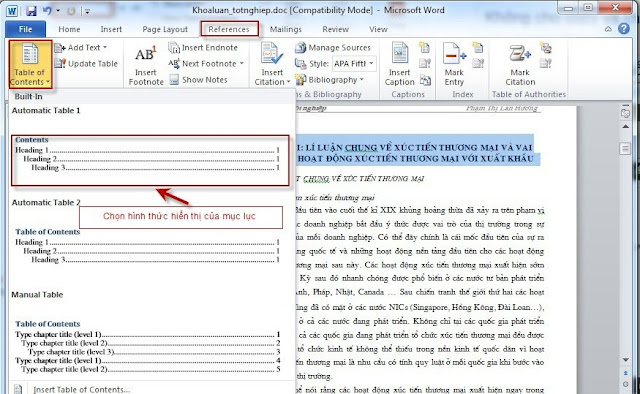Screen dimensions: 640x394
Task: Switch to the Insert tab
Action: pos(111,29)
